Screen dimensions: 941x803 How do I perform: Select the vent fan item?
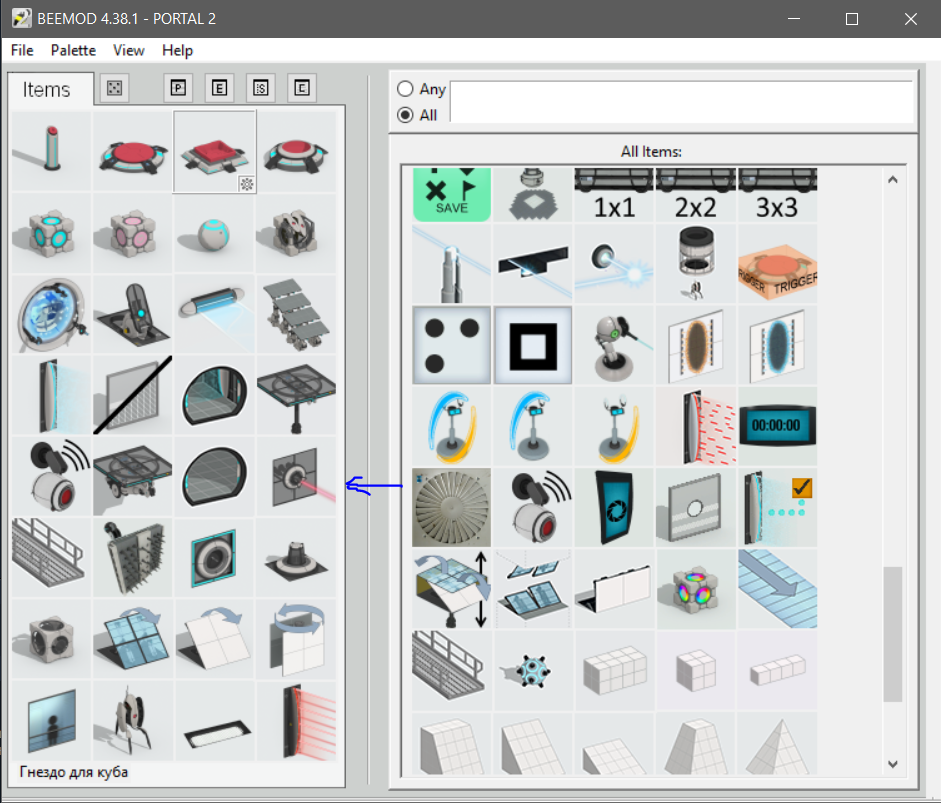click(x=451, y=508)
